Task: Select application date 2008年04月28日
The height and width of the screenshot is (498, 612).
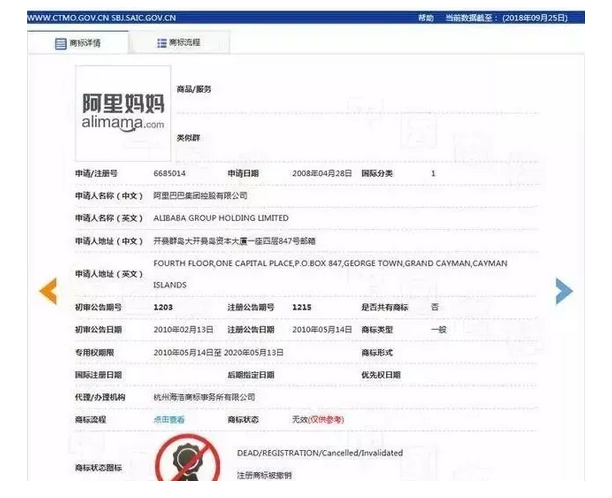Action: coord(322,173)
